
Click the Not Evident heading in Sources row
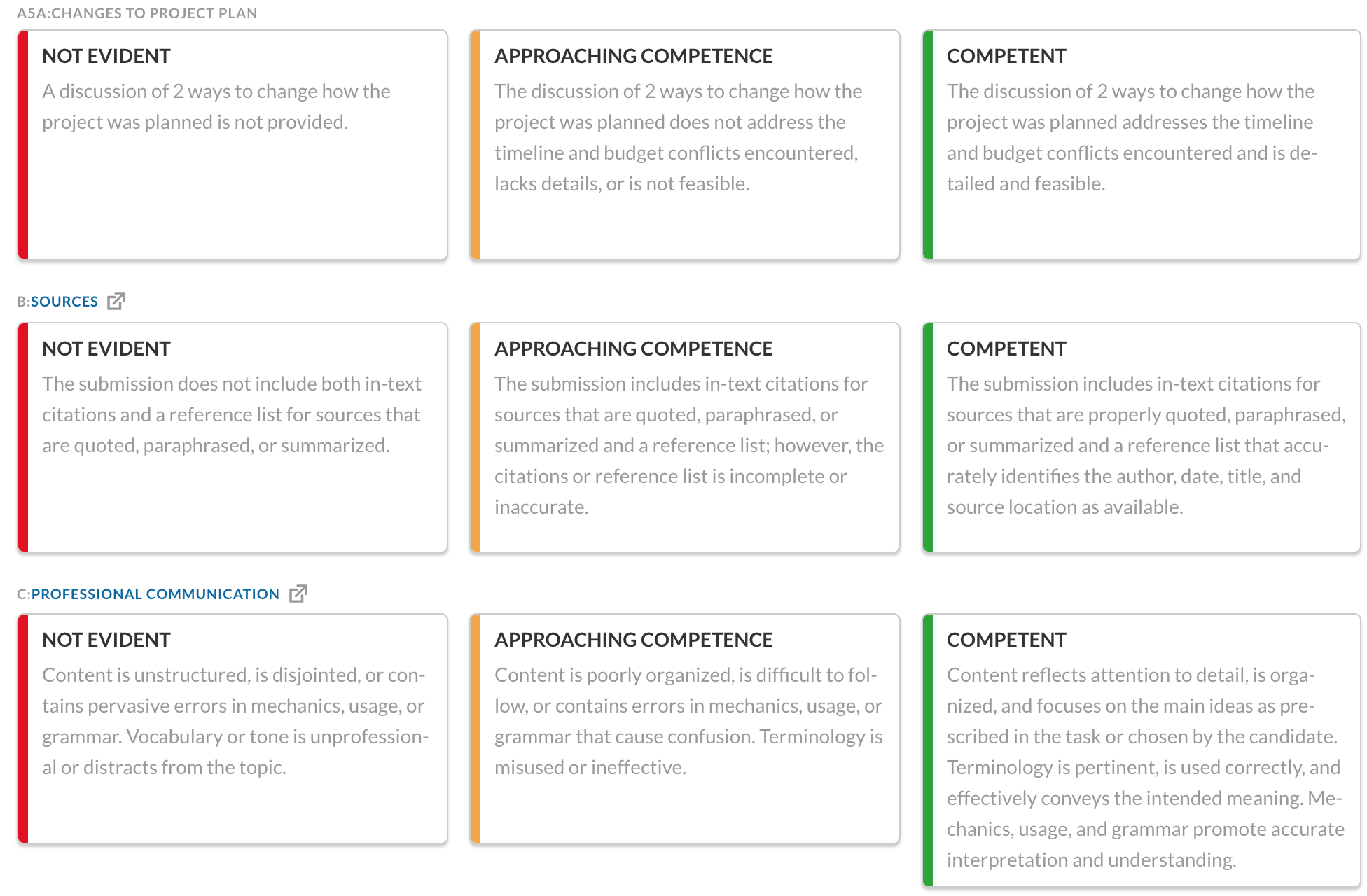point(106,349)
